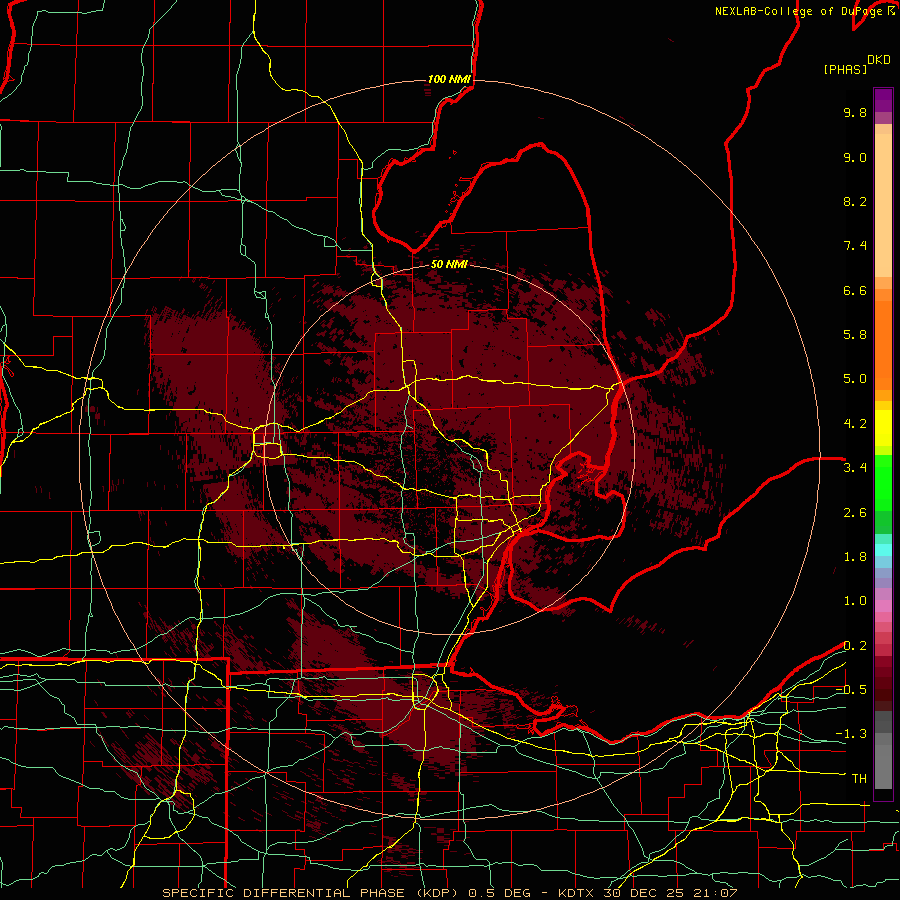The width and height of the screenshot is (900, 900).
Task: Click the 4.2 scale value
Action: click(x=855, y=424)
